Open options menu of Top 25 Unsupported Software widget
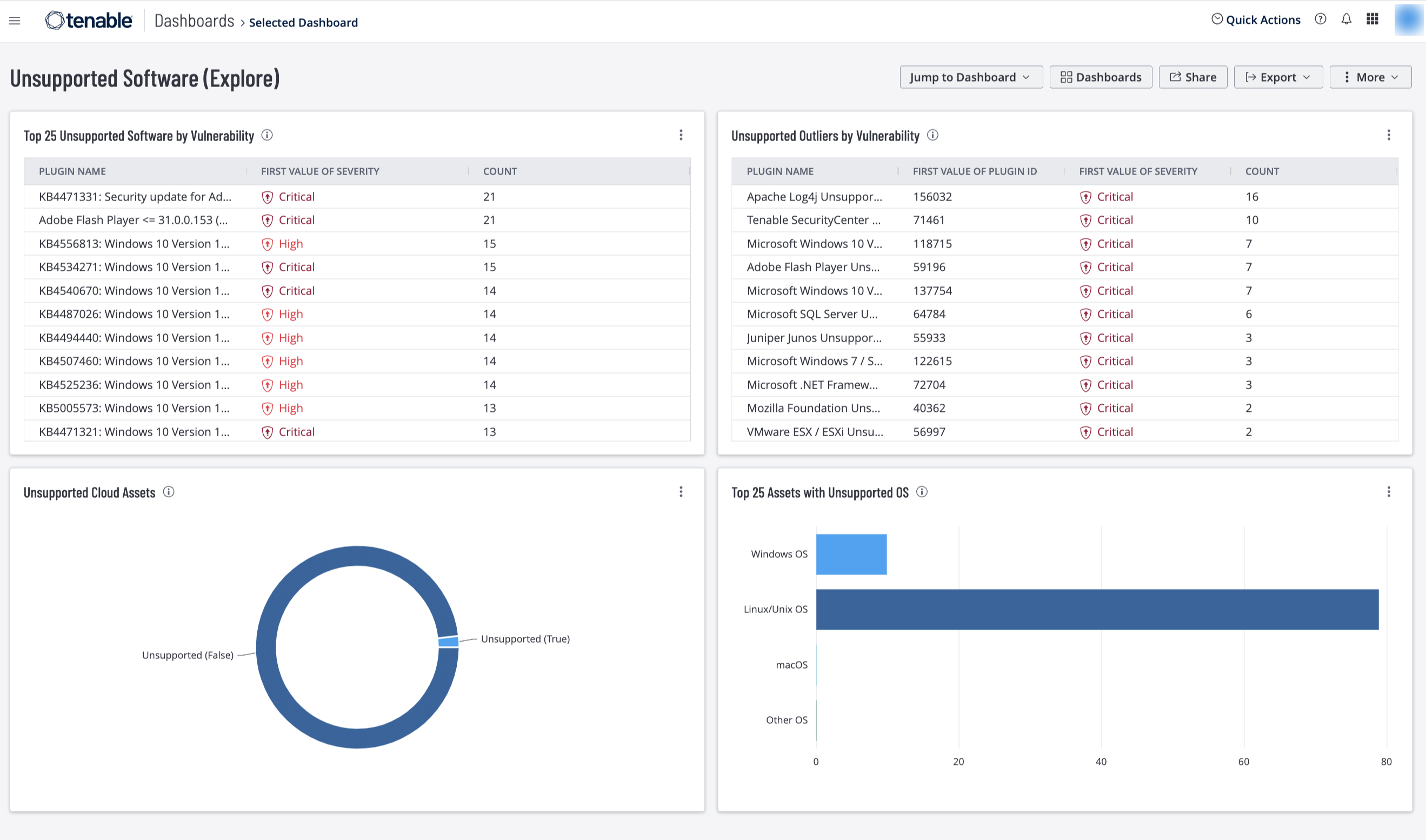The width and height of the screenshot is (1426, 840). pos(681,135)
